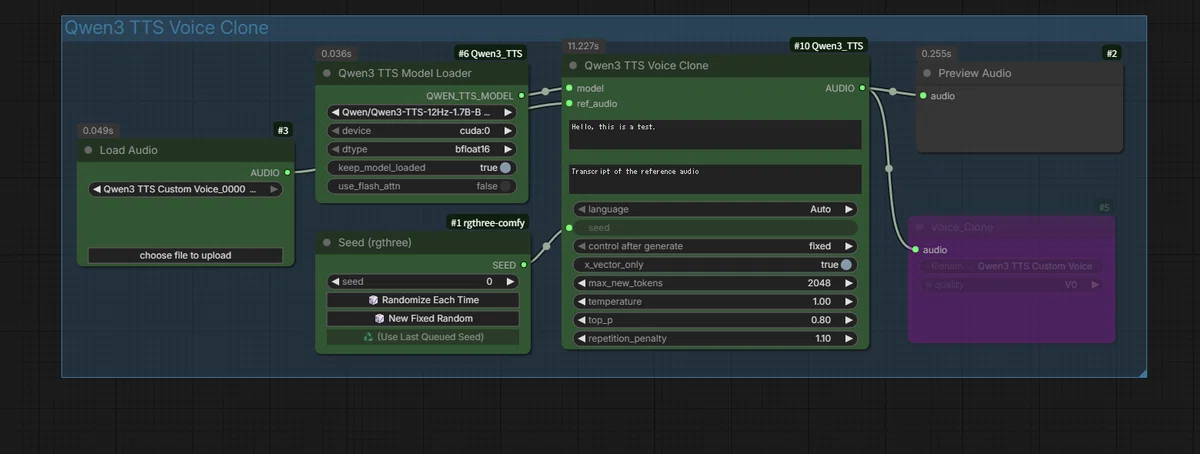This screenshot has height=454, width=1200.
Task: Click the Qwen3 TTS Voice Clone group title
Action: [x=167, y=28]
